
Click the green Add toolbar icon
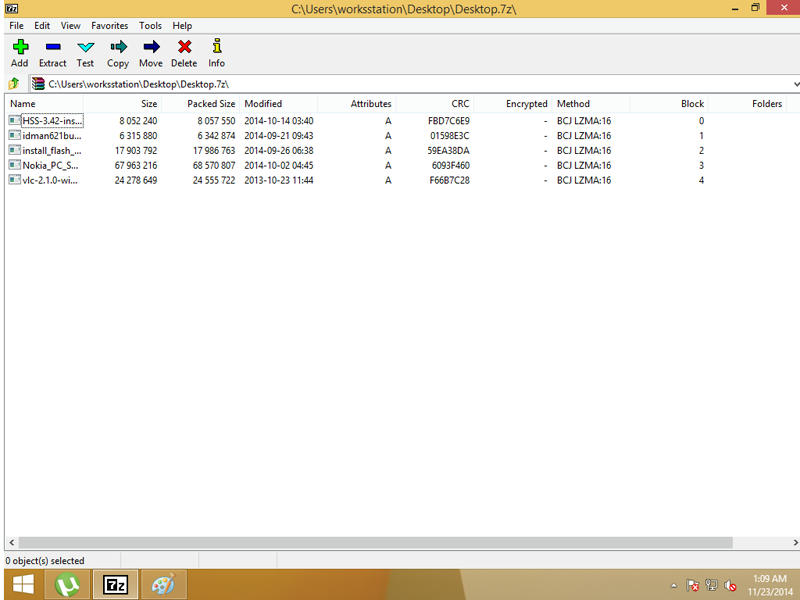[20, 47]
